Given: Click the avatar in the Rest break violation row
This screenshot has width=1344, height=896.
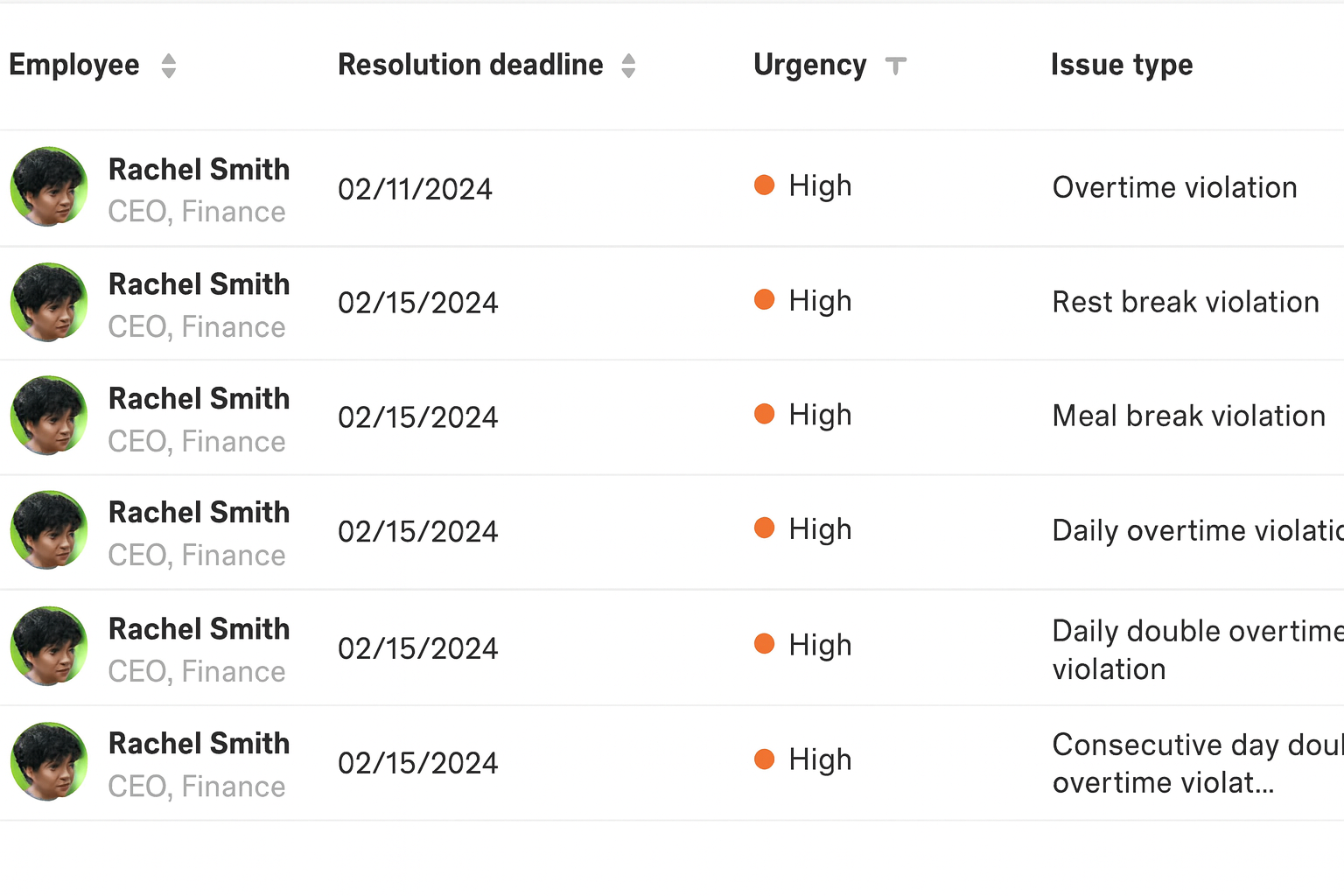Looking at the screenshot, I should 49,302.
